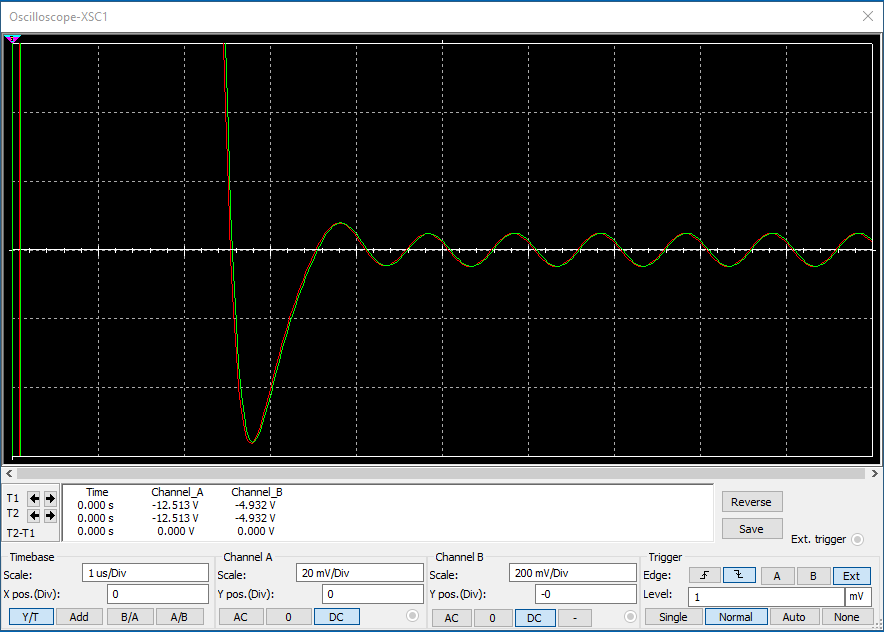This screenshot has width=884, height=632.
Task: Set trigger mode to Auto
Action: tap(793, 616)
